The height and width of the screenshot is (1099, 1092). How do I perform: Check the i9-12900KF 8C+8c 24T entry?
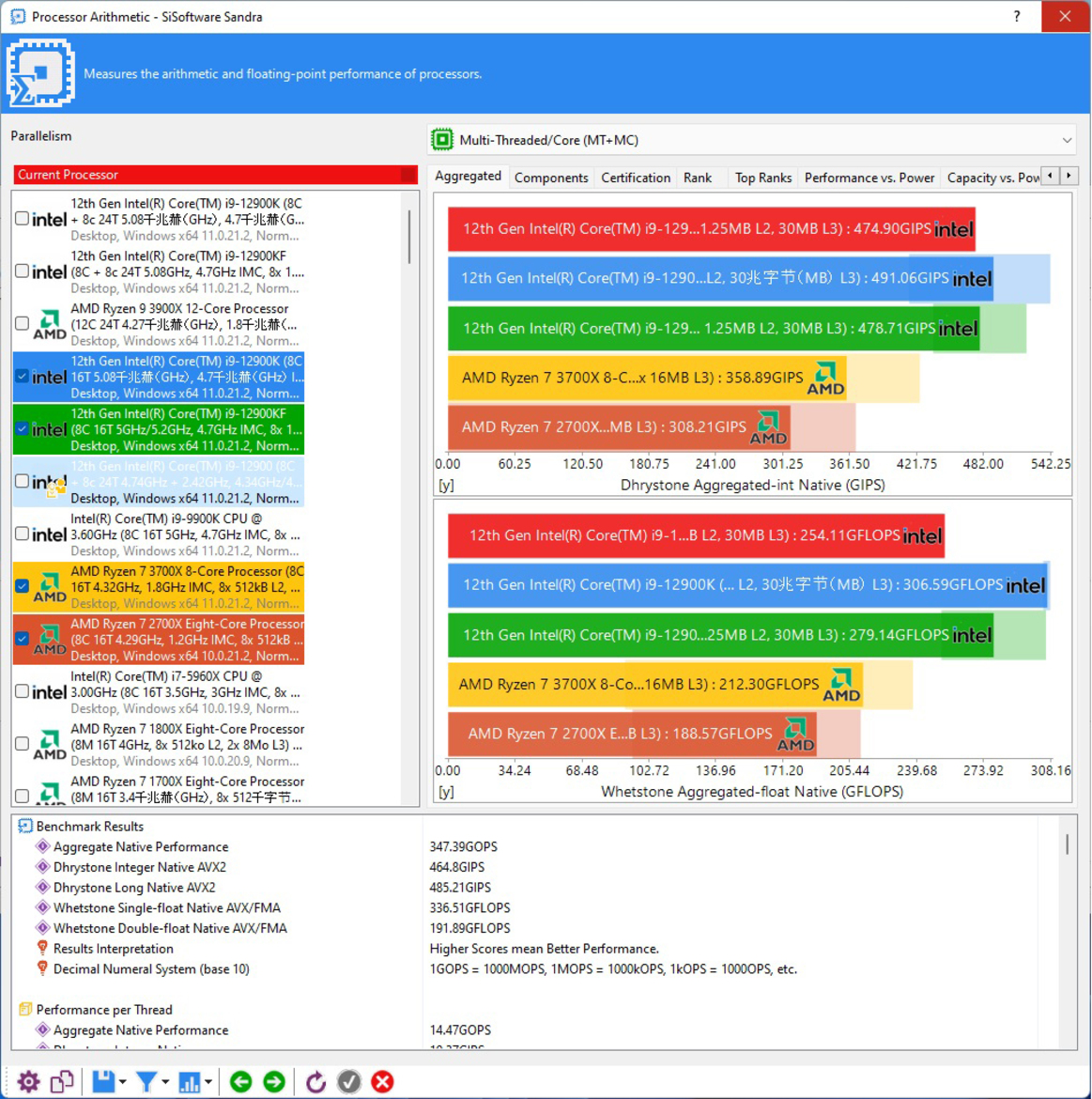(22, 271)
